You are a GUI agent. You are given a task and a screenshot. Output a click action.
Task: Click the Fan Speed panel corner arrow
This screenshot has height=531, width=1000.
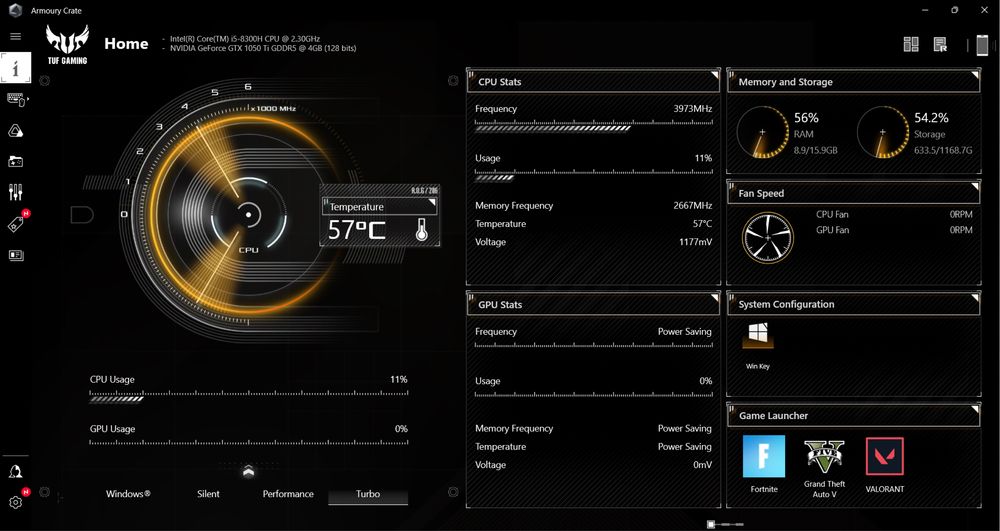975,187
